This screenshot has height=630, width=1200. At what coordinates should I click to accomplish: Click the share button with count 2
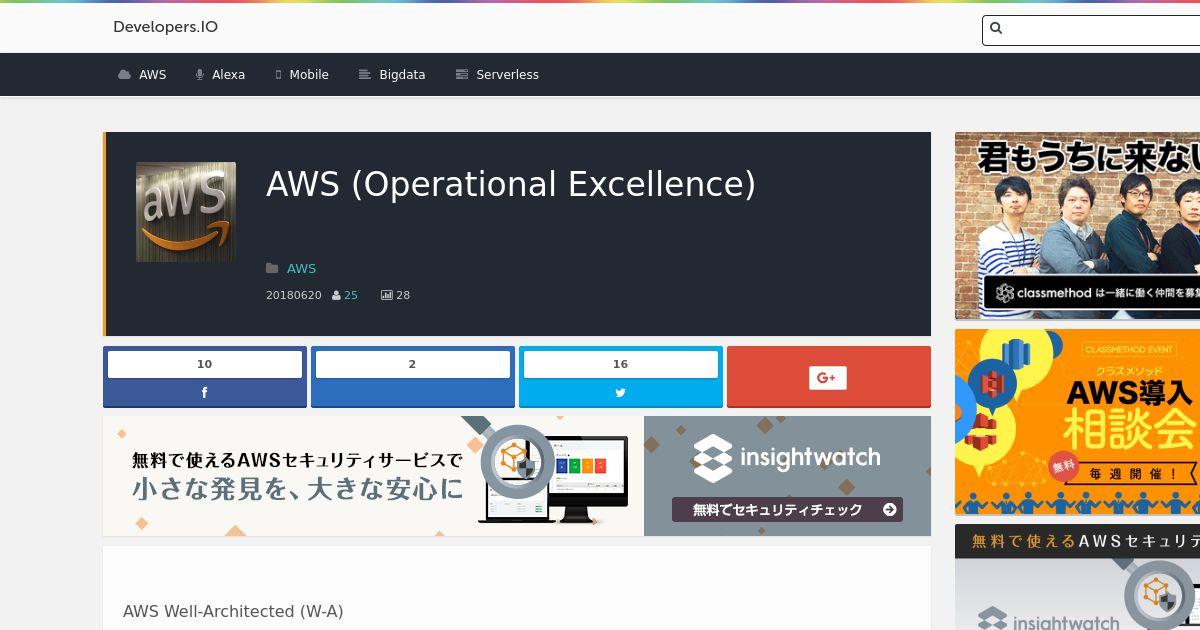click(413, 377)
